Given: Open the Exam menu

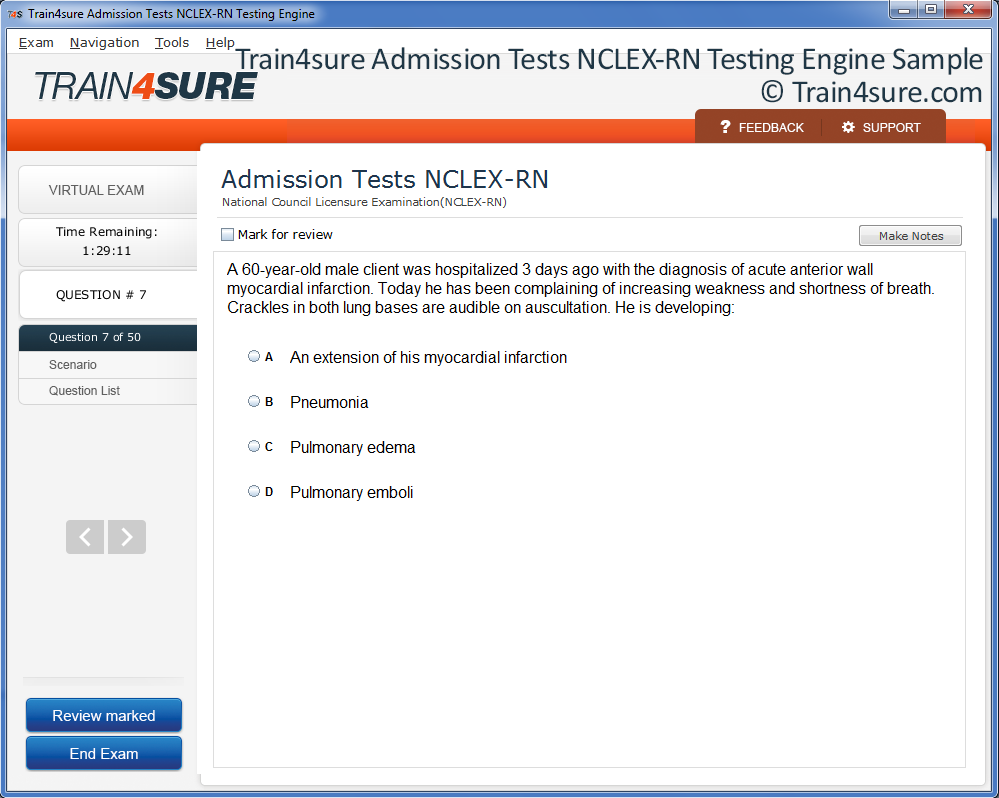Looking at the screenshot, I should 36,43.
